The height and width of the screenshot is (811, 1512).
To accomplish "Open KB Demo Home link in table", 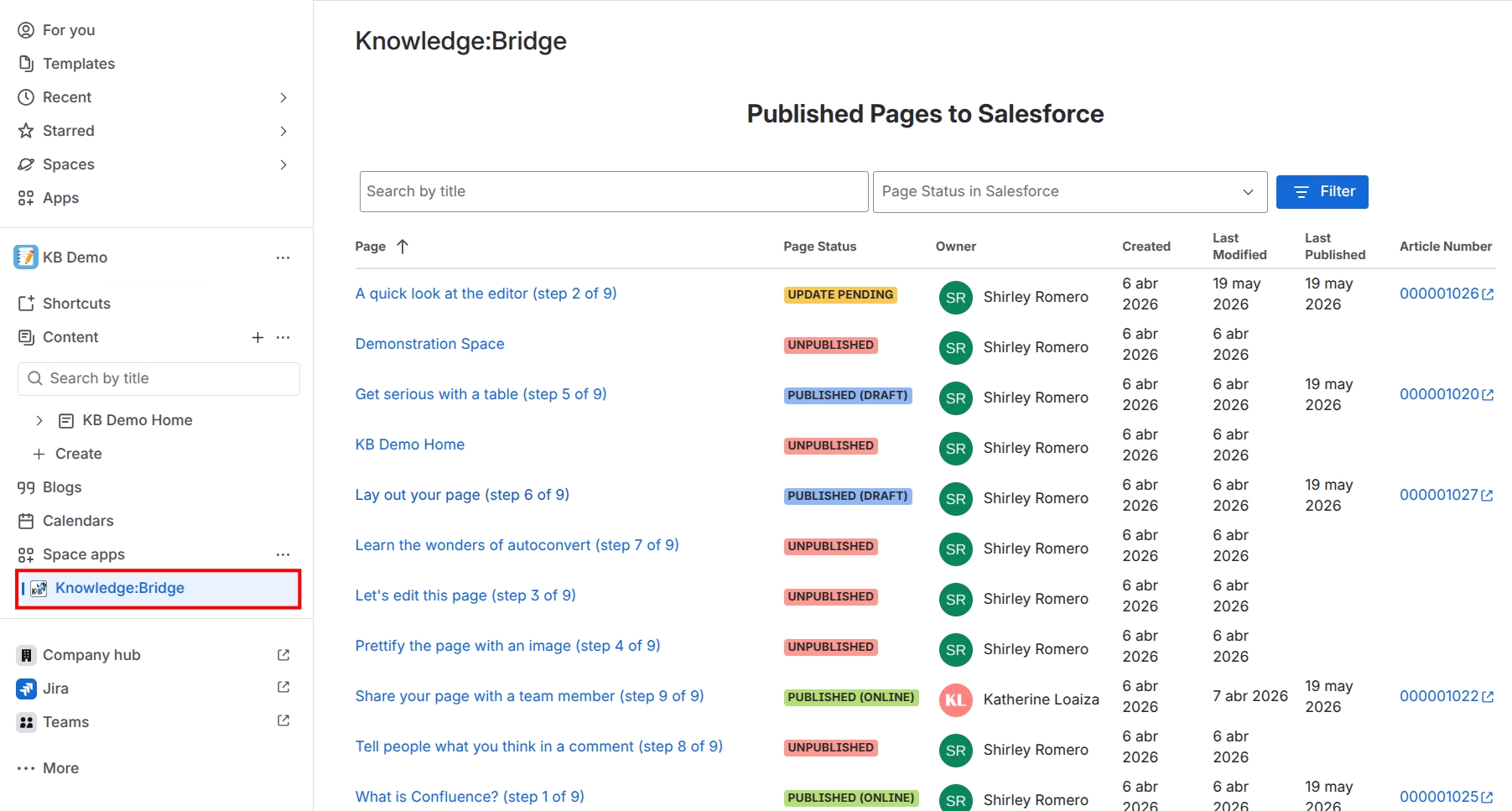I will [410, 444].
